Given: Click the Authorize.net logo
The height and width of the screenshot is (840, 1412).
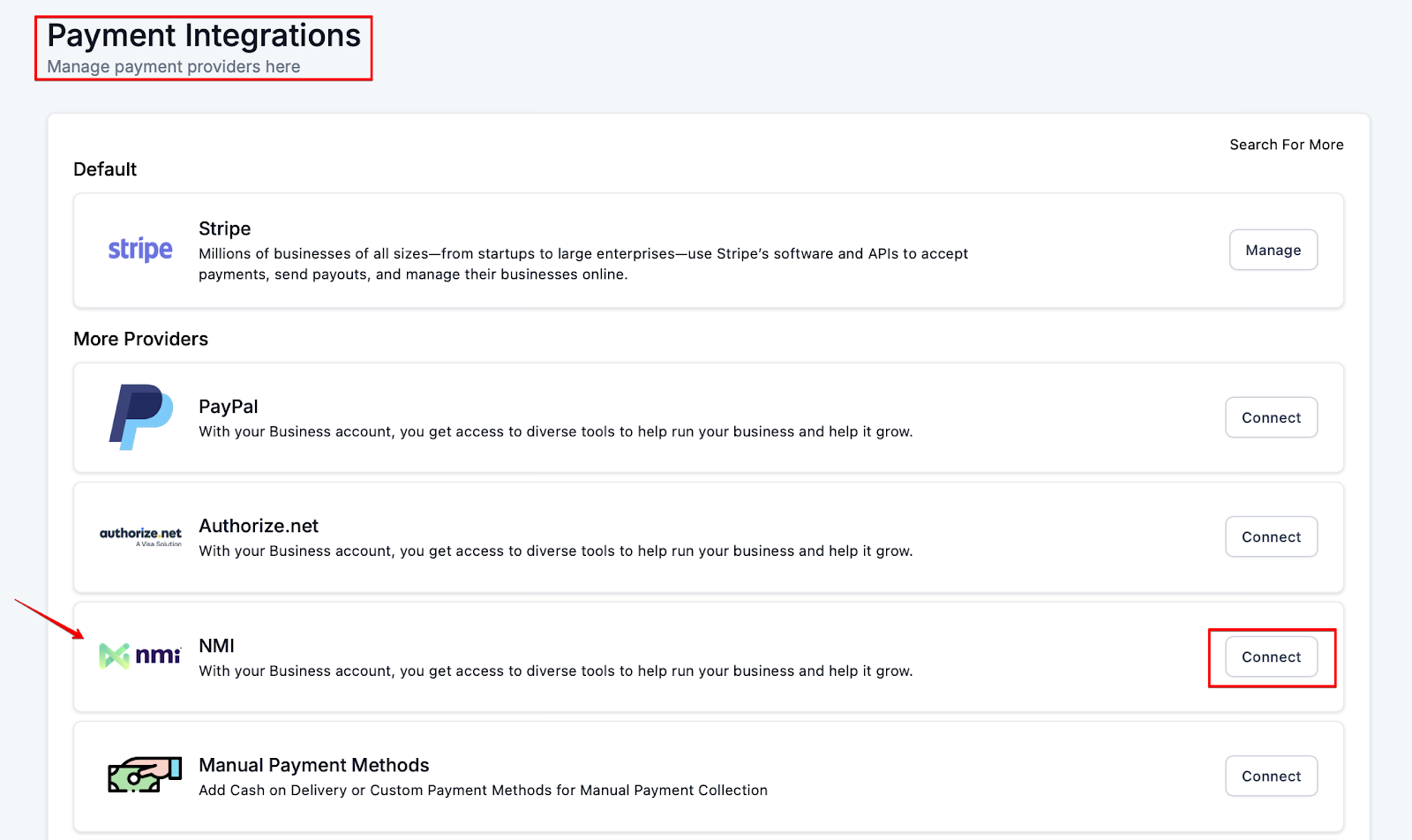Looking at the screenshot, I should coord(140,536).
